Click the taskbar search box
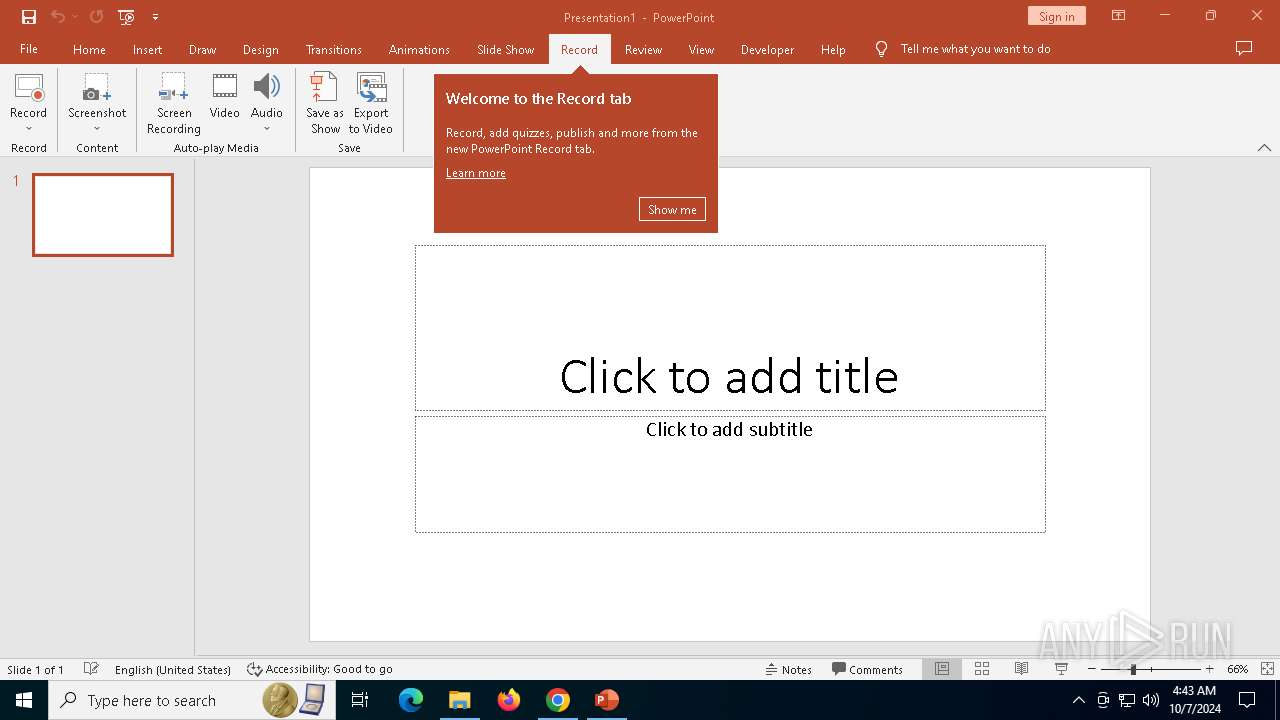Screen dimensions: 1280x720 click(190, 700)
